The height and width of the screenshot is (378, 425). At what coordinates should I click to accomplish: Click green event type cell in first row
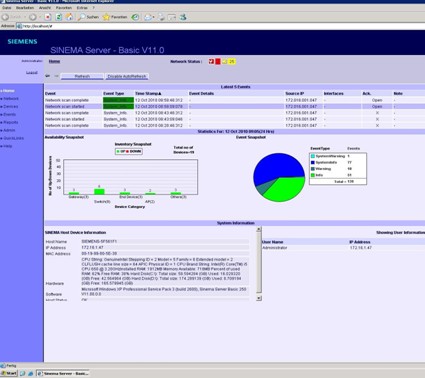118,100
